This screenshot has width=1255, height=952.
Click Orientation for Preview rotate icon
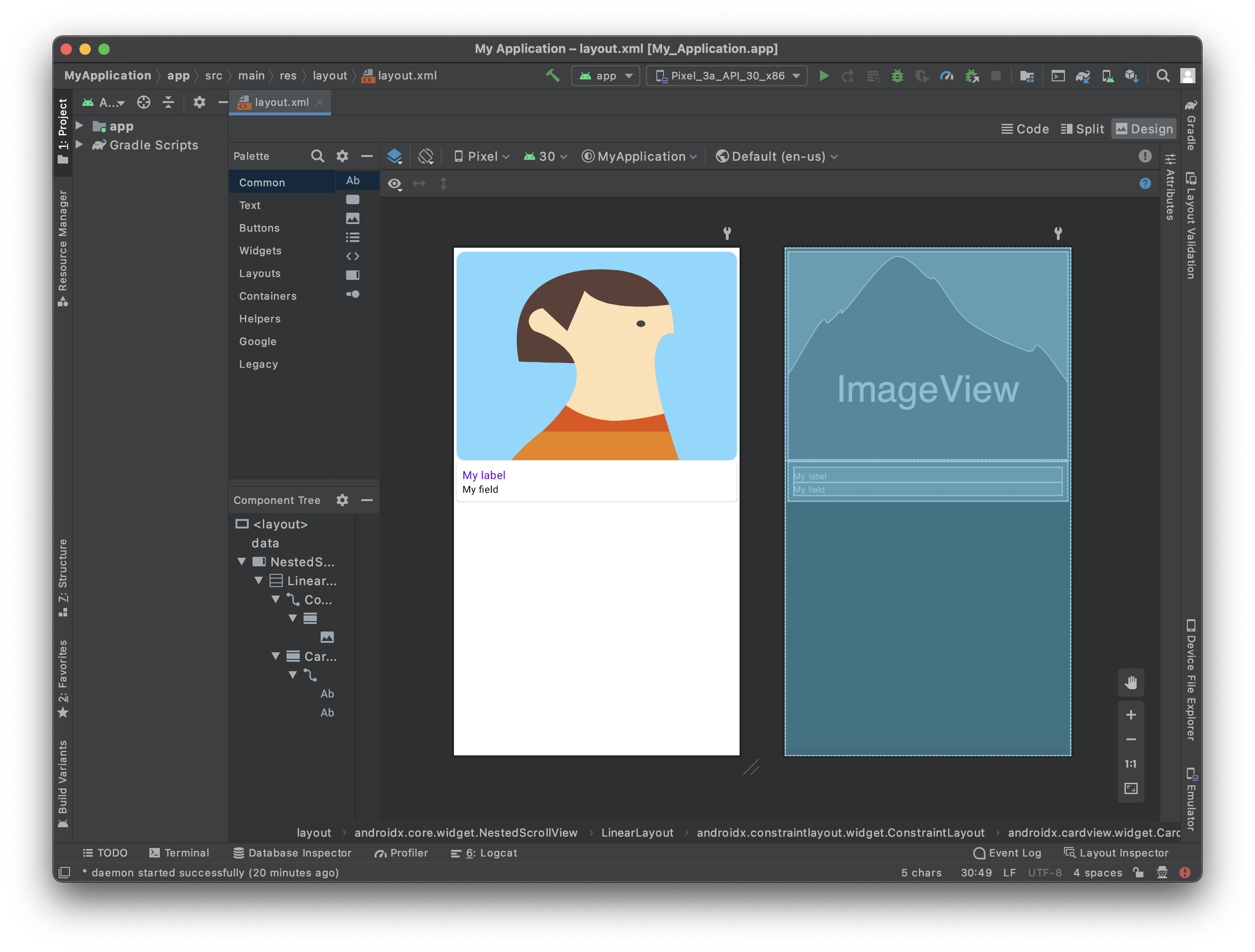pos(426,156)
